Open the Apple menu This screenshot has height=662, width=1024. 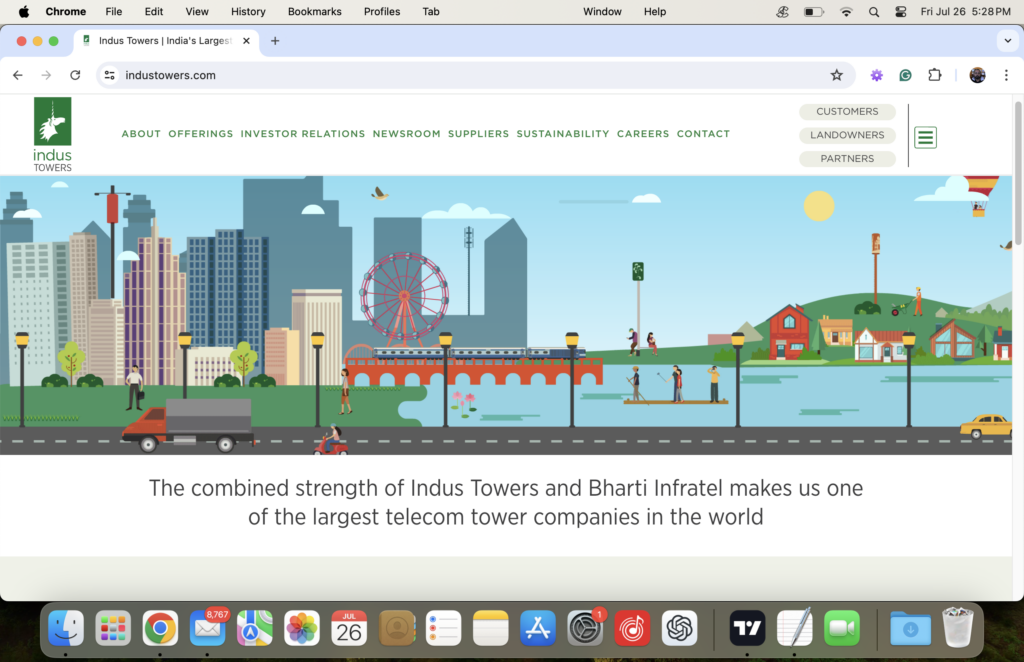click(x=24, y=12)
